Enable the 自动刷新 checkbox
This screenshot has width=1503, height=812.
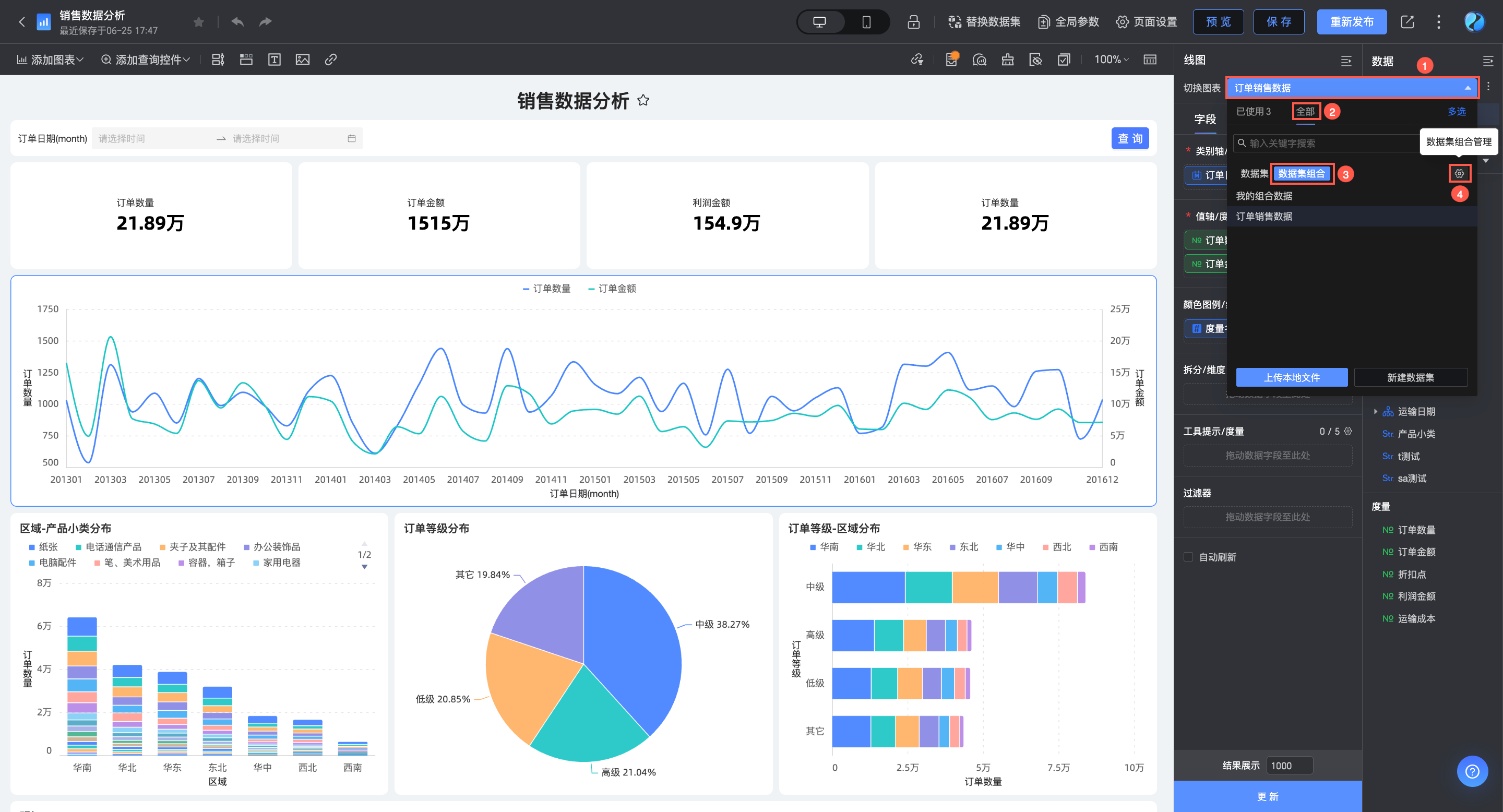[1188, 556]
